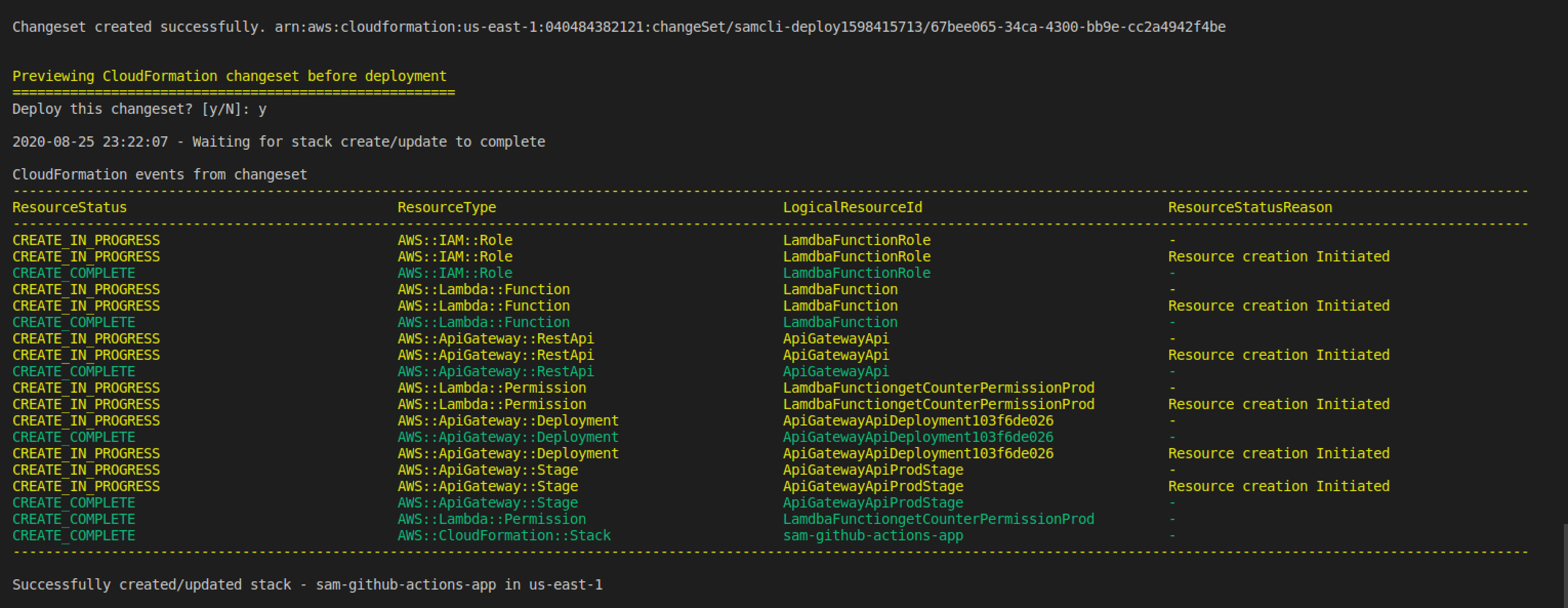The height and width of the screenshot is (608, 1568).
Task: Click the green ApiGatewayApiDeployment103f6de026 logical ID
Action: (x=918, y=437)
